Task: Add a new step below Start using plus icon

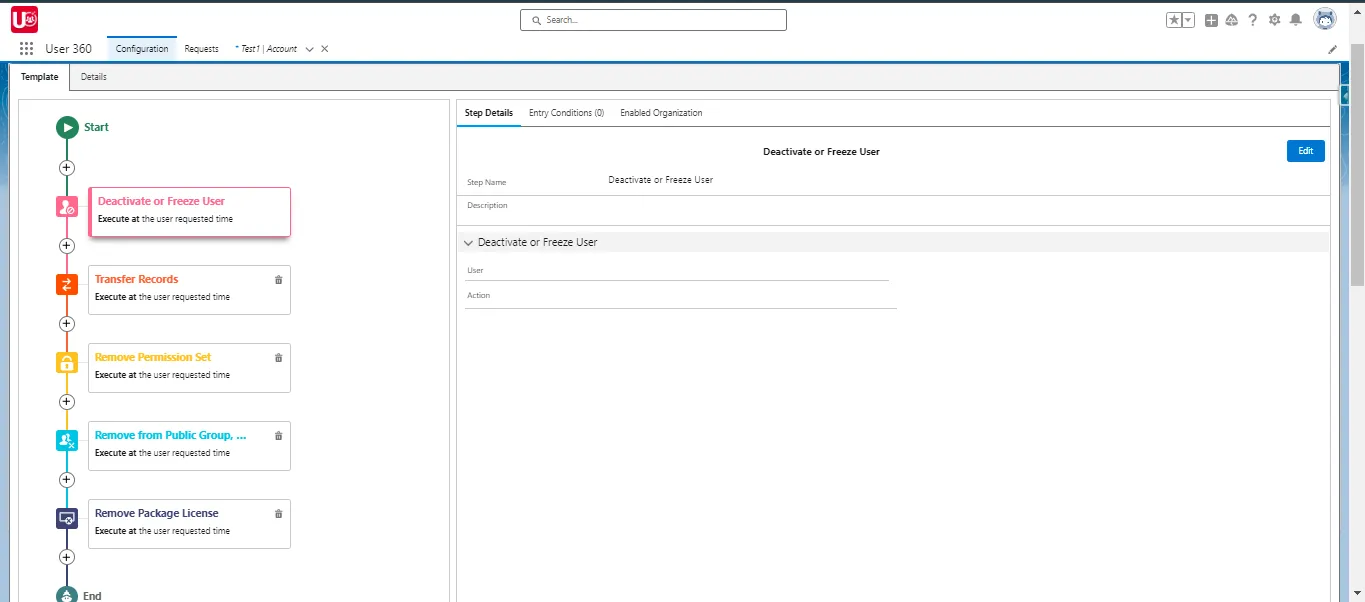Action: pos(66,167)
